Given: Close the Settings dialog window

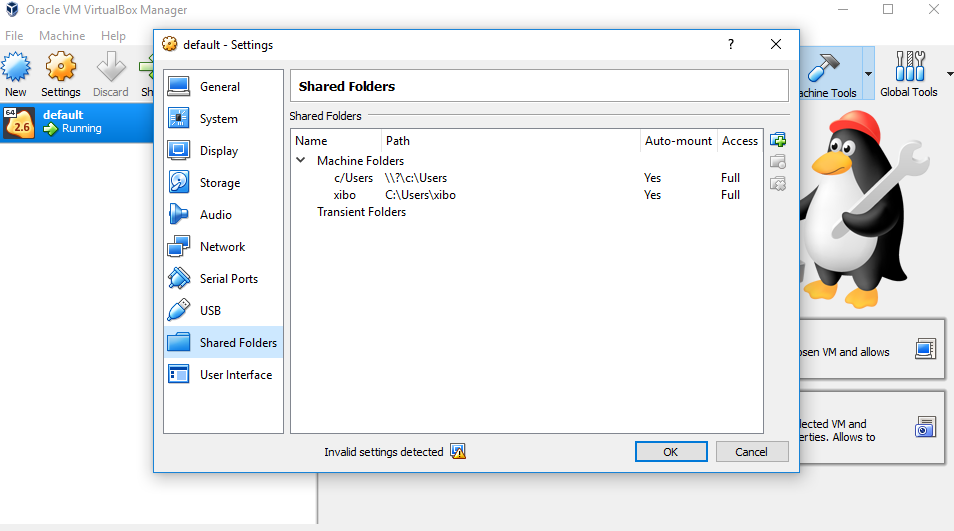Looking at the screenshot, I should point(776,44).
